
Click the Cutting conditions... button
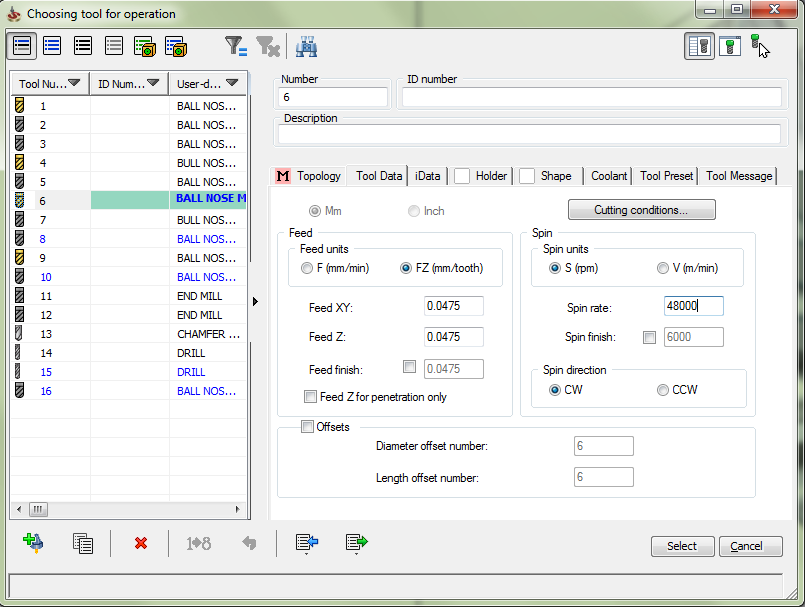click(x=642, y=210)
